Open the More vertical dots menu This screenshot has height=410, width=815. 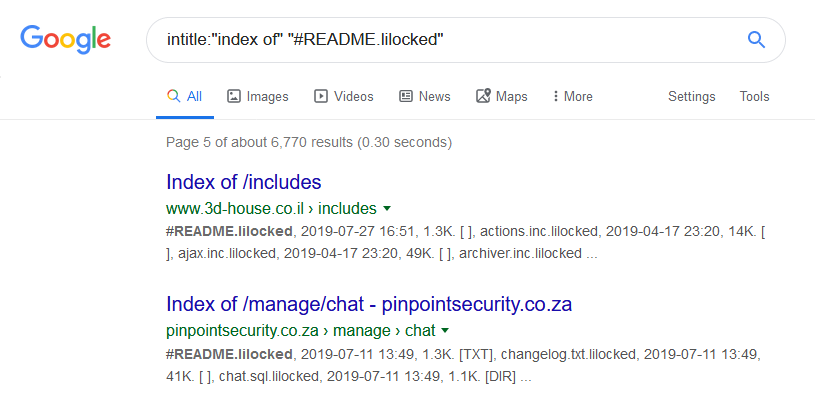point(556,97)
